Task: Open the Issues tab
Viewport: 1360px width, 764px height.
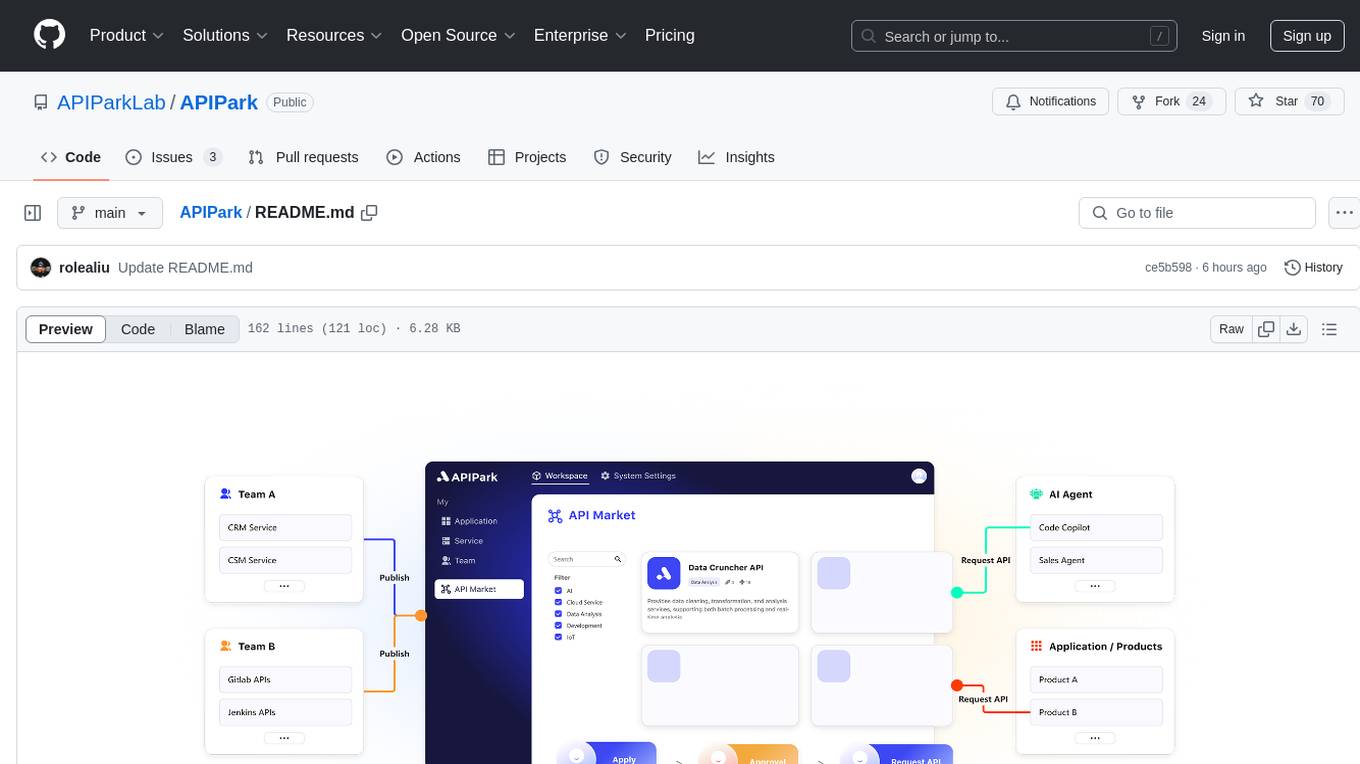Action: [x=173, y=157]
